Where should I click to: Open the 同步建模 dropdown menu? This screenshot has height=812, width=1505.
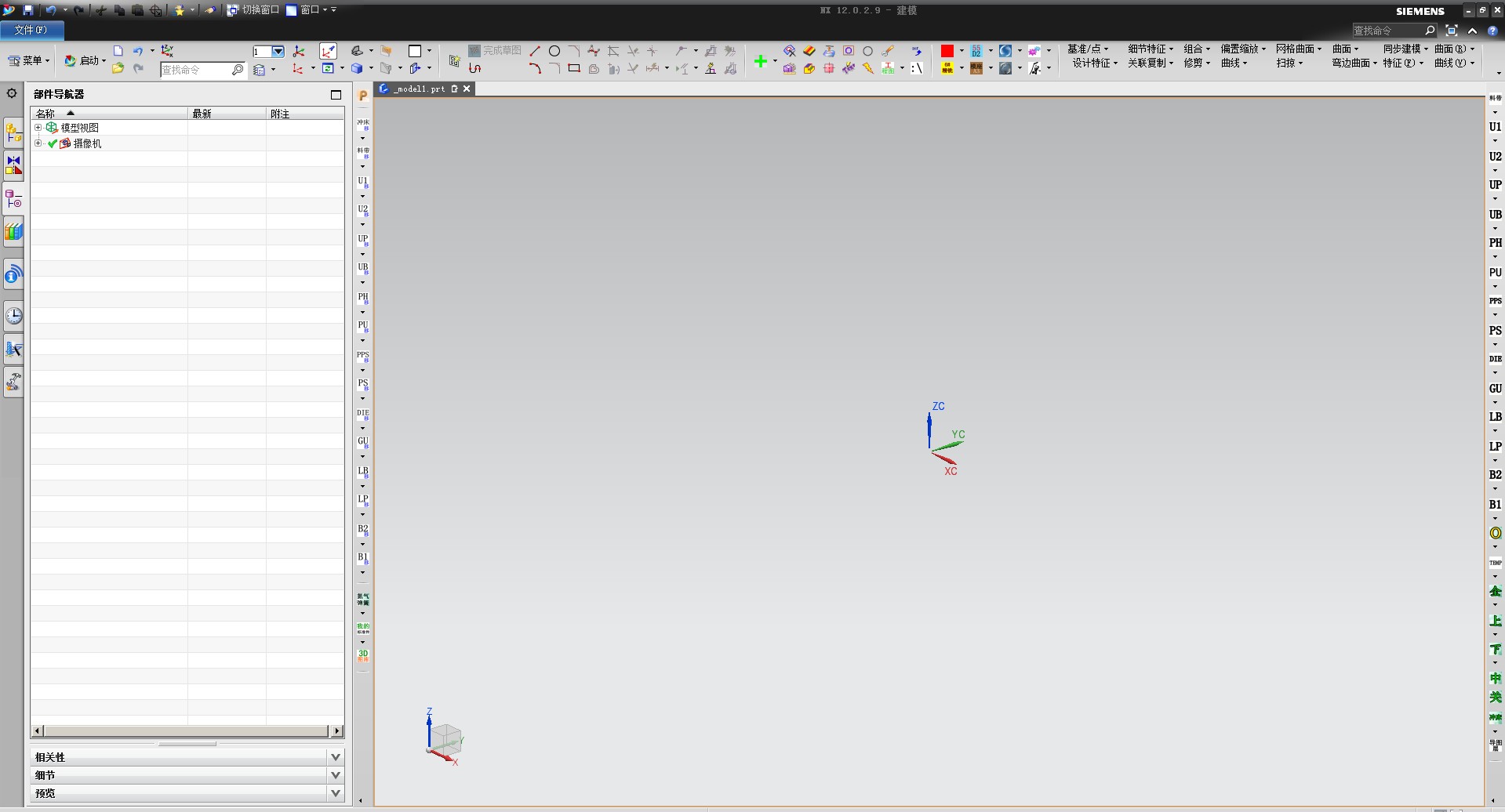1405,49
